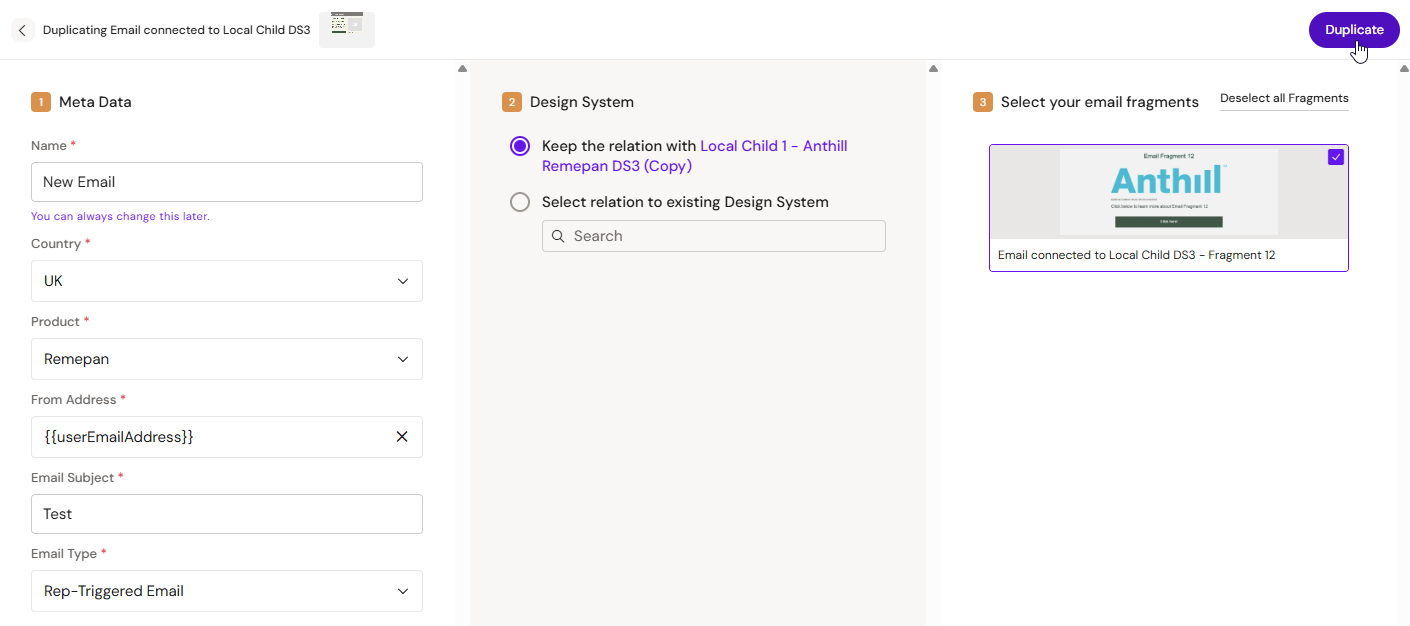
Task: Open the Country dropdown
Action: click(x=227, y=281)
